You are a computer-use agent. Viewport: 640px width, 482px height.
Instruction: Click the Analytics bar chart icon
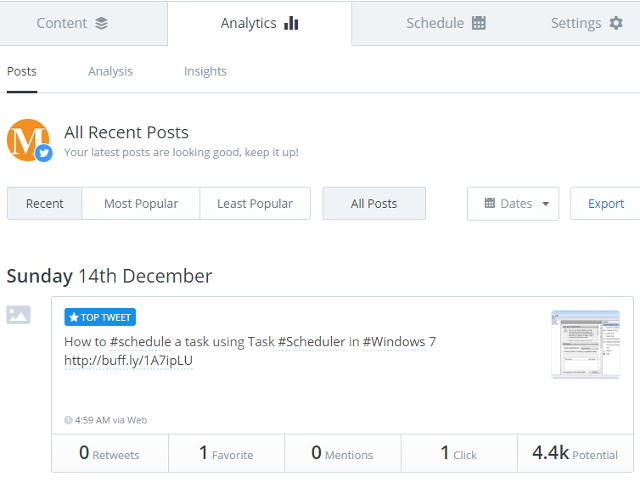pos(291,23)
